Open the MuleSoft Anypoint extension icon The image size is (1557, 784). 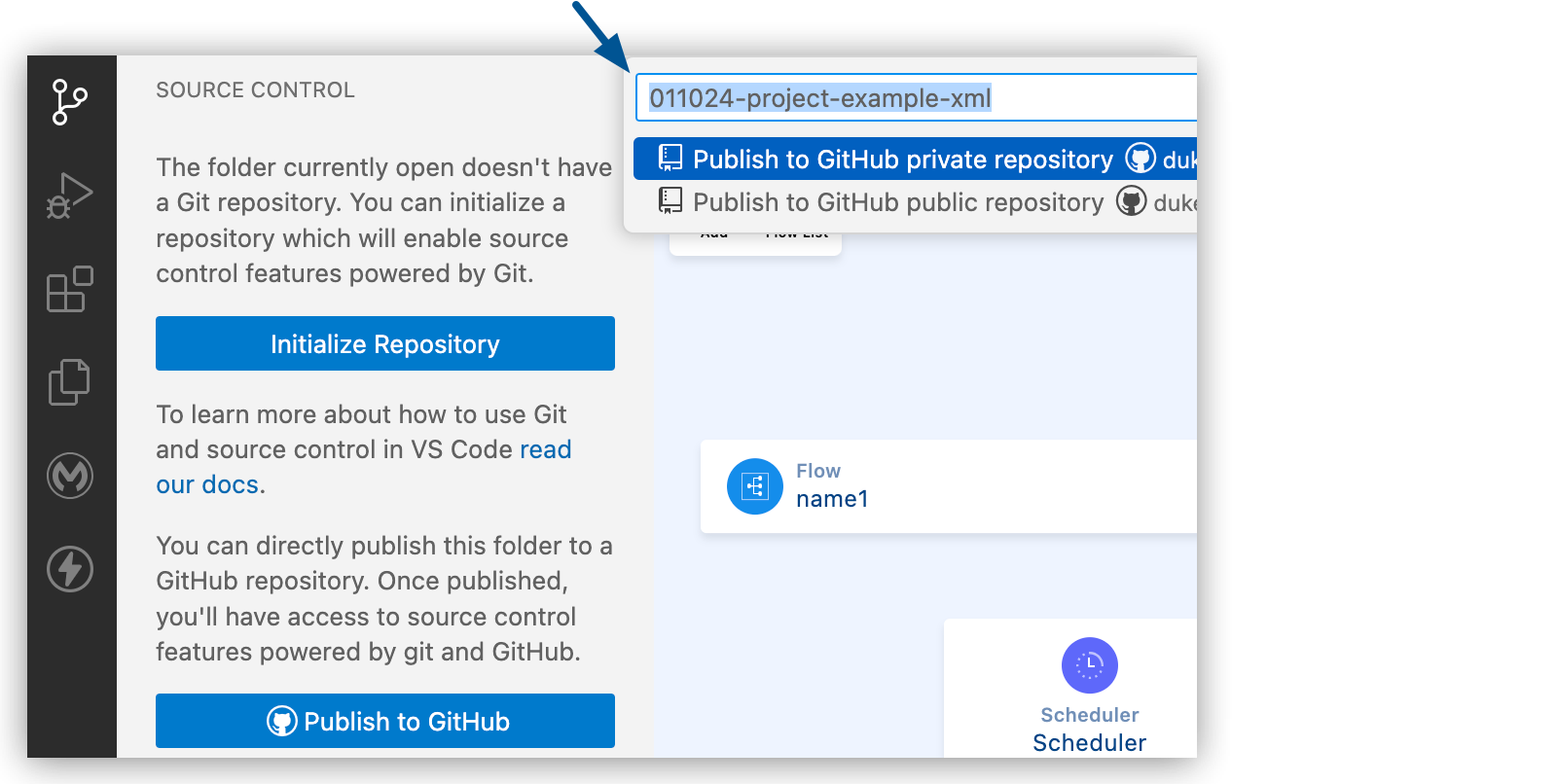point(71,476)
